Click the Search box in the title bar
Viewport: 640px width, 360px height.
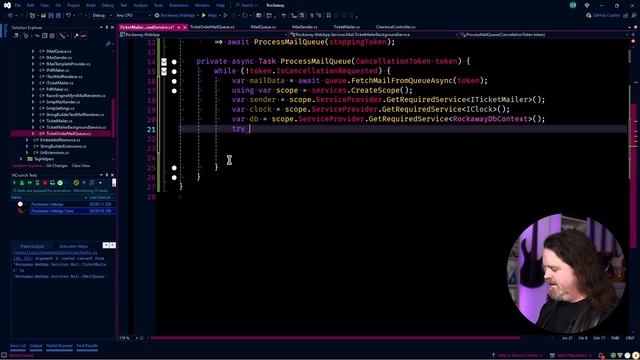[247, 5]
